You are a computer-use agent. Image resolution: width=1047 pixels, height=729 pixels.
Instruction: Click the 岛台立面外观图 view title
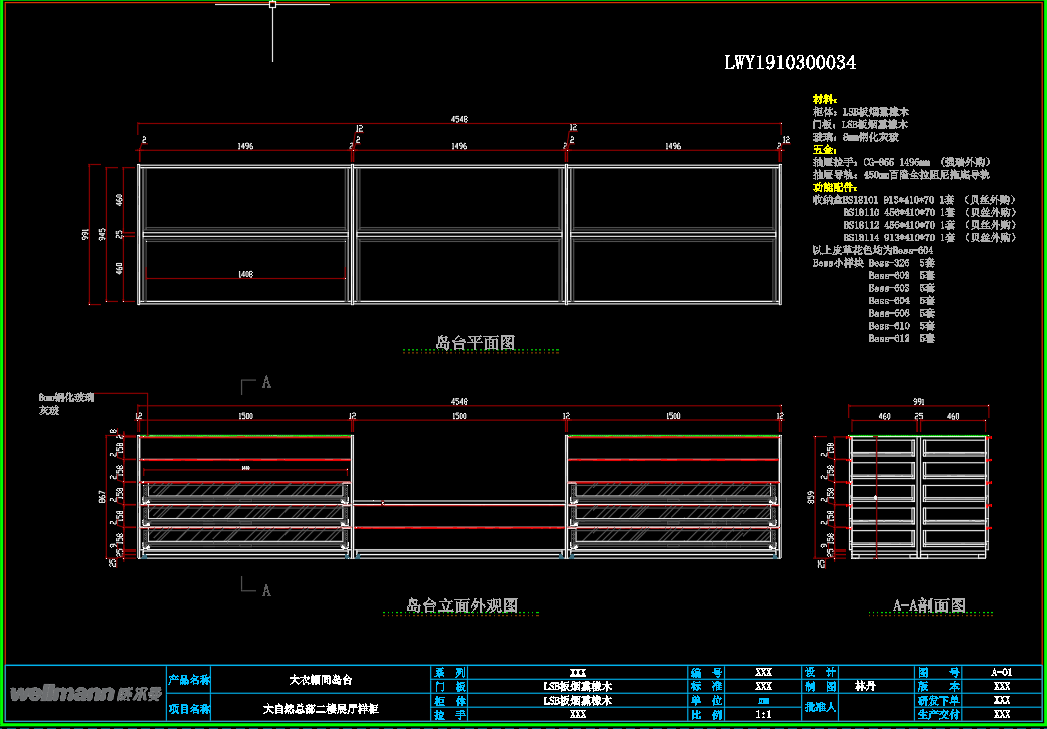point(461,606)
